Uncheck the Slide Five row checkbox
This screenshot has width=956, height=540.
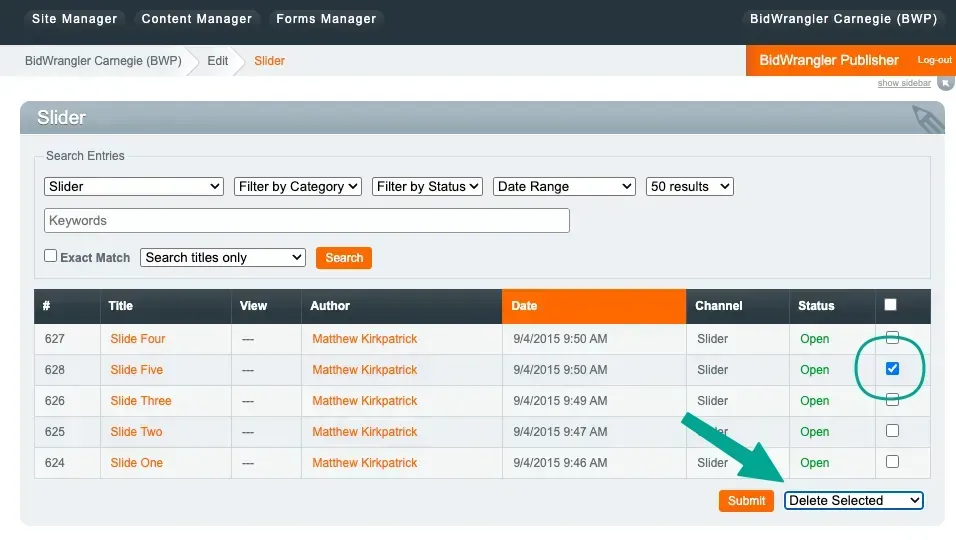[x=892, y=369]
